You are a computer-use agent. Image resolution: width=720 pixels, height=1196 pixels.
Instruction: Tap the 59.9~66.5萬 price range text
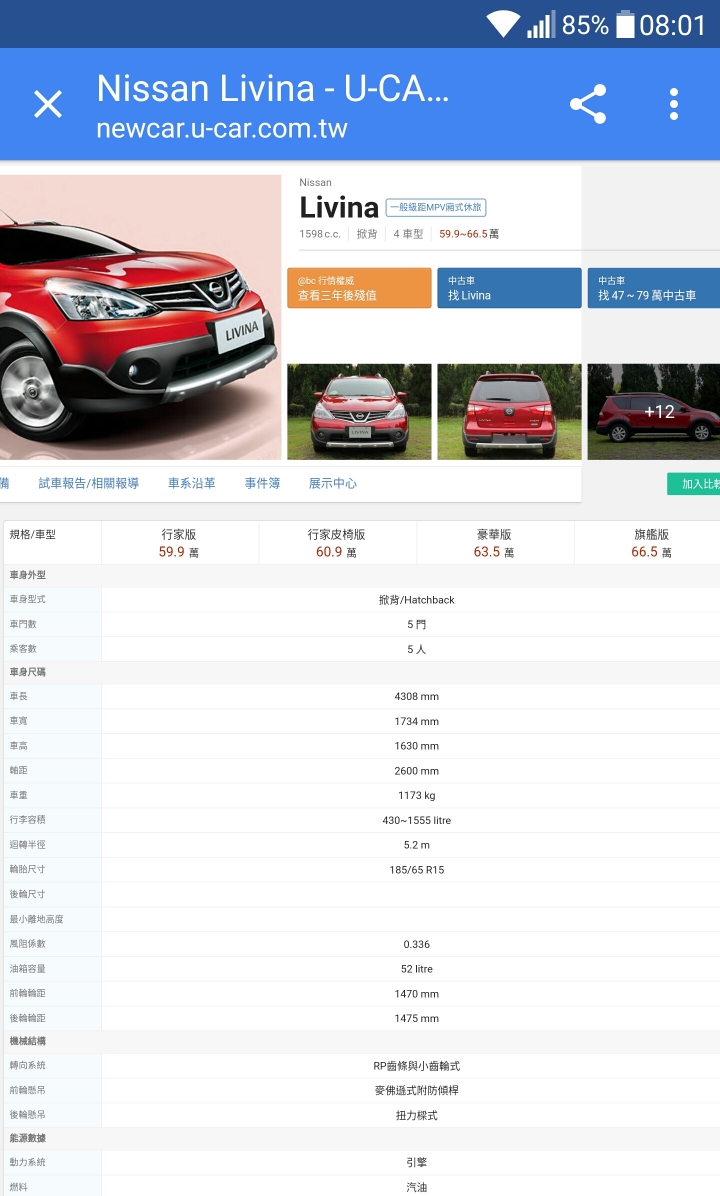[x=469, y=234]
